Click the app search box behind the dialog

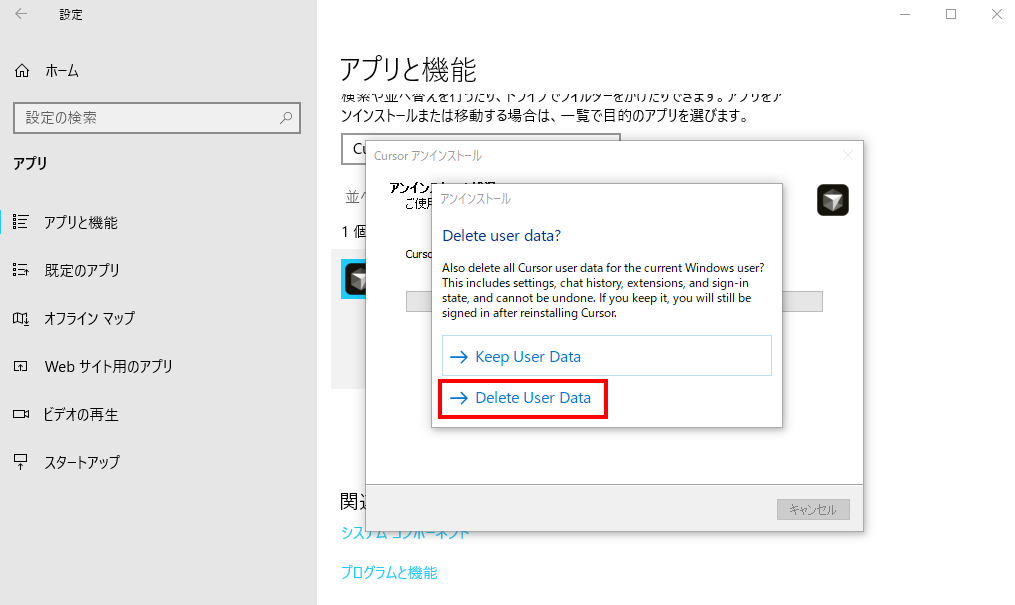[353, 149]
